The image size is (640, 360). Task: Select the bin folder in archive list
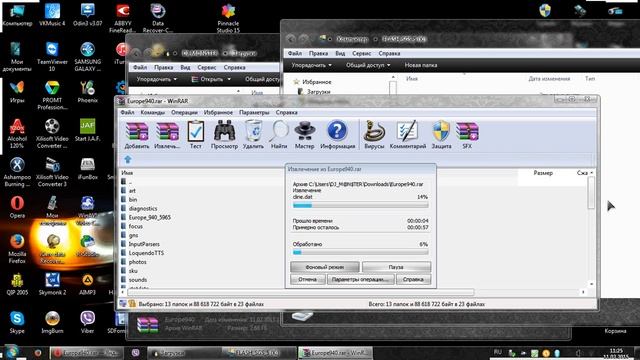(x=133, y=200)
